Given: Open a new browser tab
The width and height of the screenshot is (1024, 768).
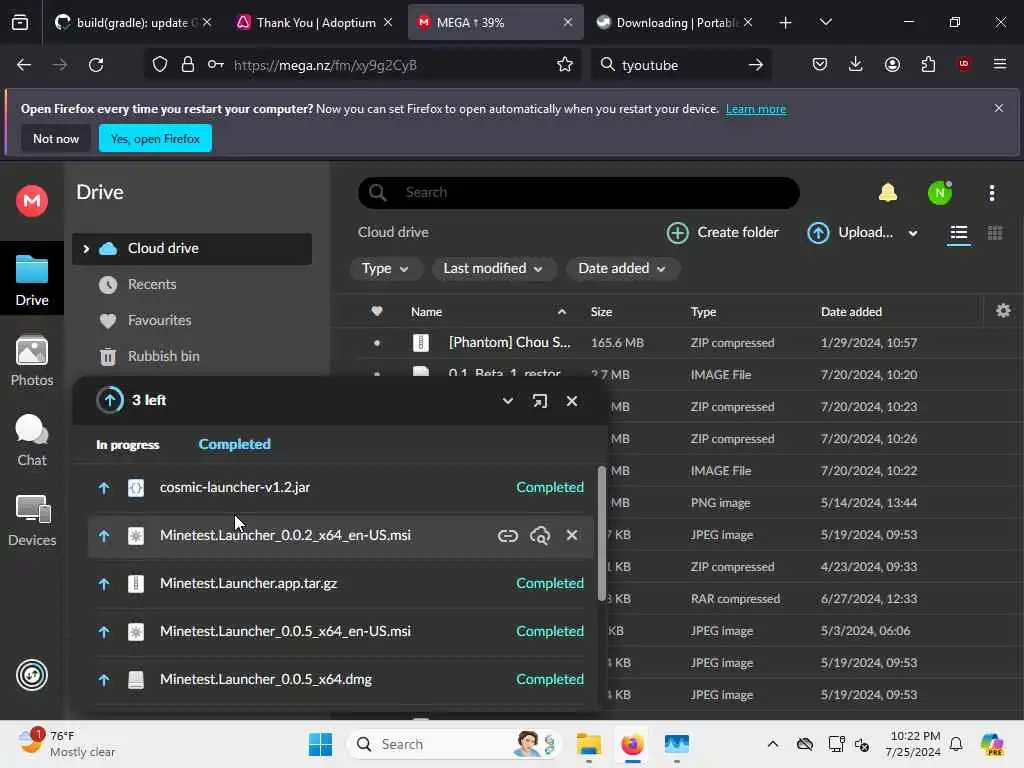Looking at the screenshot, I should click(x=786, y=22).
